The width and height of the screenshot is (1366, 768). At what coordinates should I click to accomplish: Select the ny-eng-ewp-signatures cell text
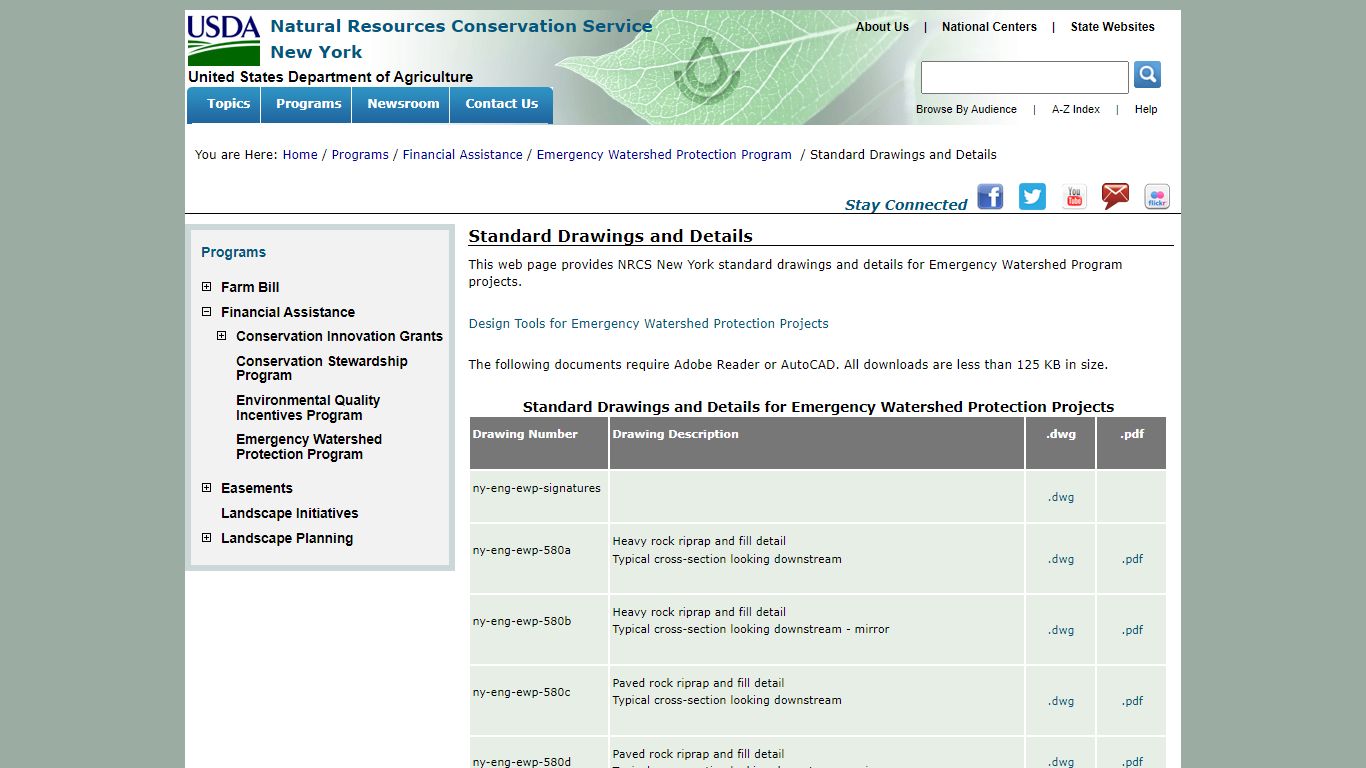point(537,488)
